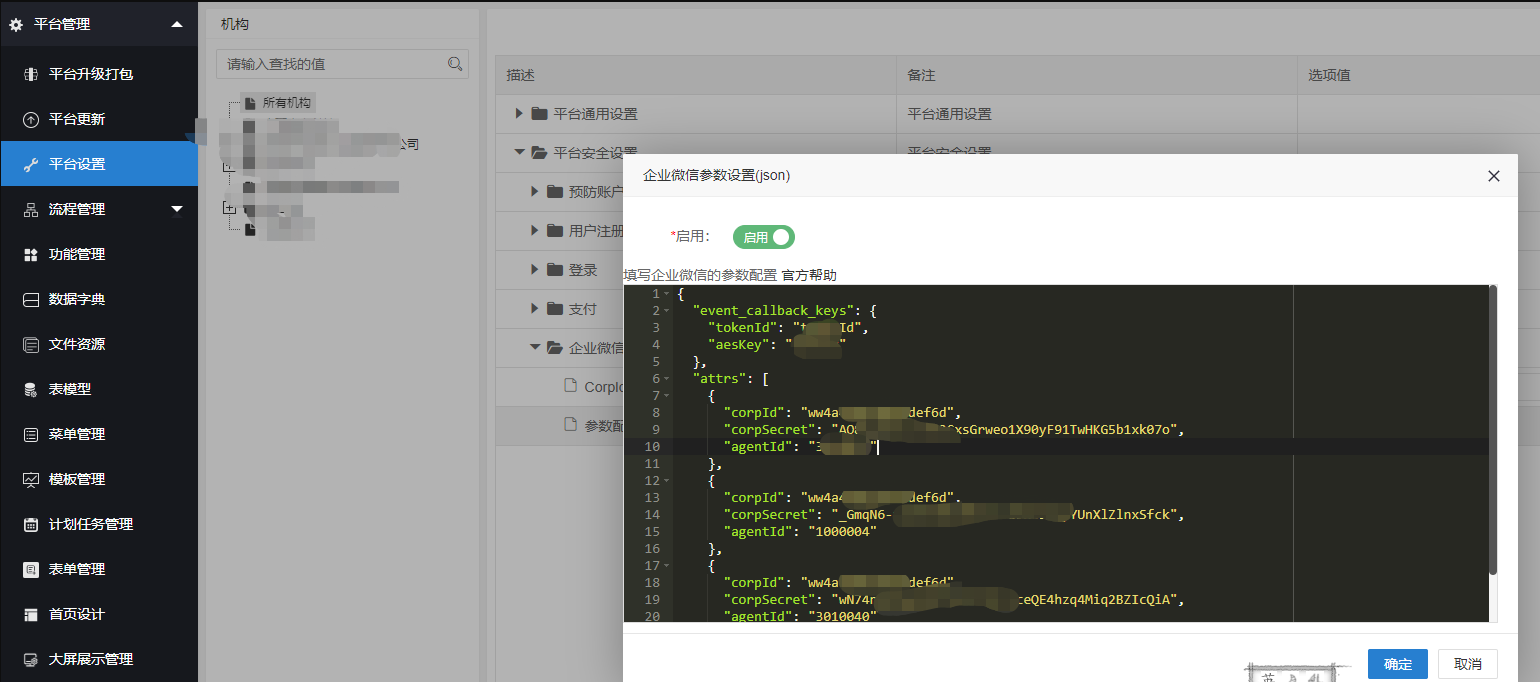Click the 表模型 database icon
This screenshot has width=1540, height=682.
(30, 390)
